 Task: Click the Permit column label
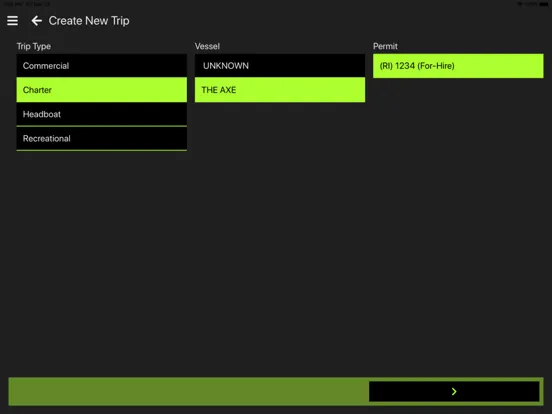pos(385,46)
